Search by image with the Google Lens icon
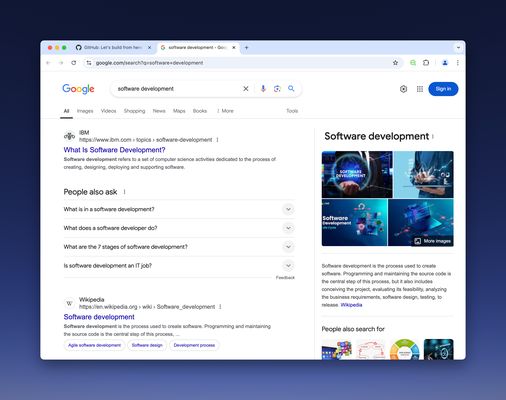 click(x=277, y=89)
